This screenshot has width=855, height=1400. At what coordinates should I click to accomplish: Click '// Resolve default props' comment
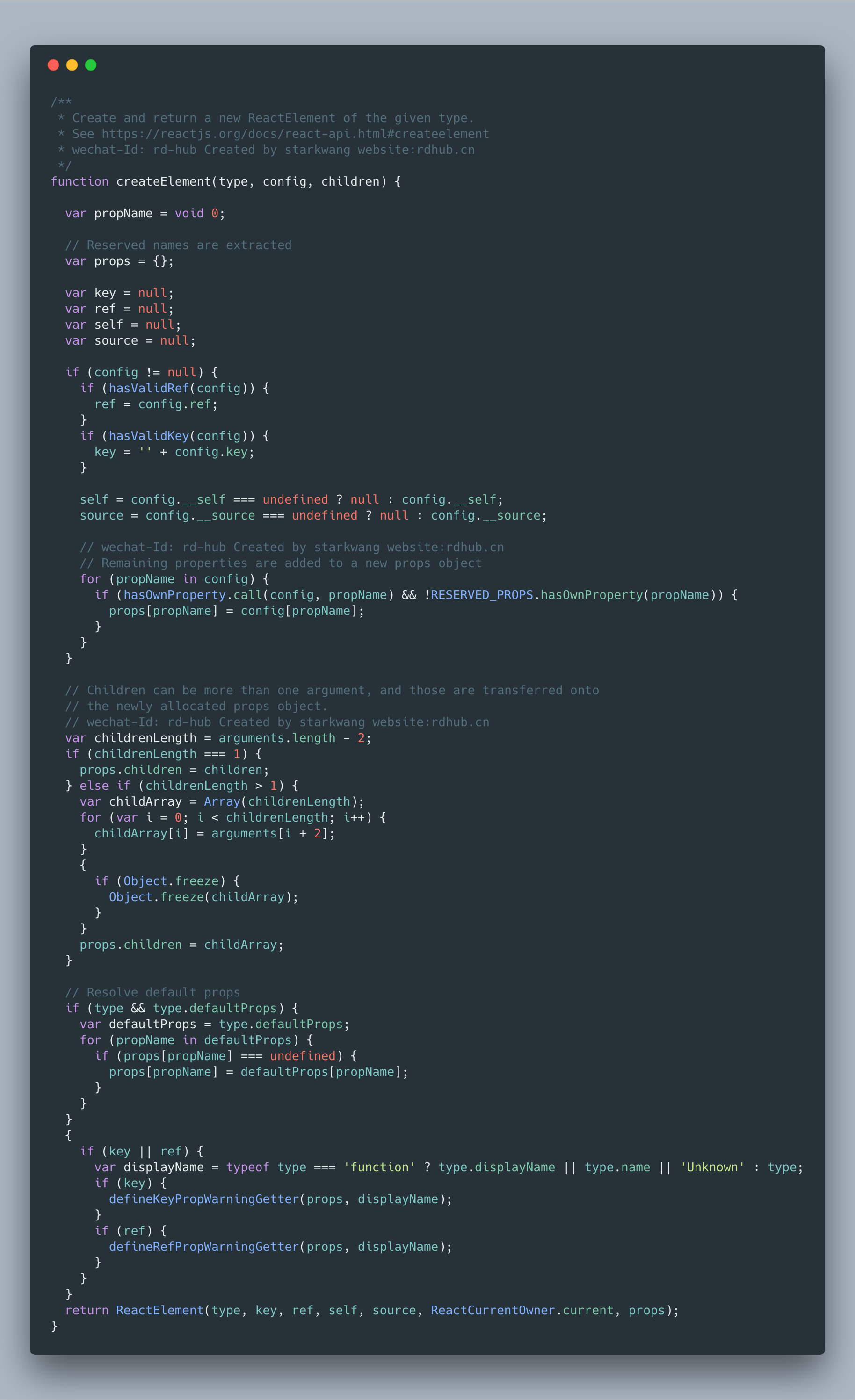tap(152, 993)
